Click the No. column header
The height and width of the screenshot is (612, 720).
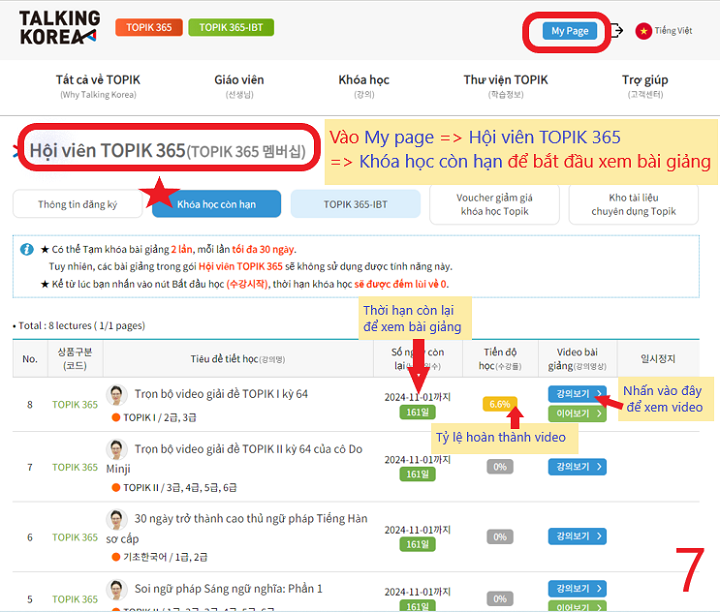point(30,359)
